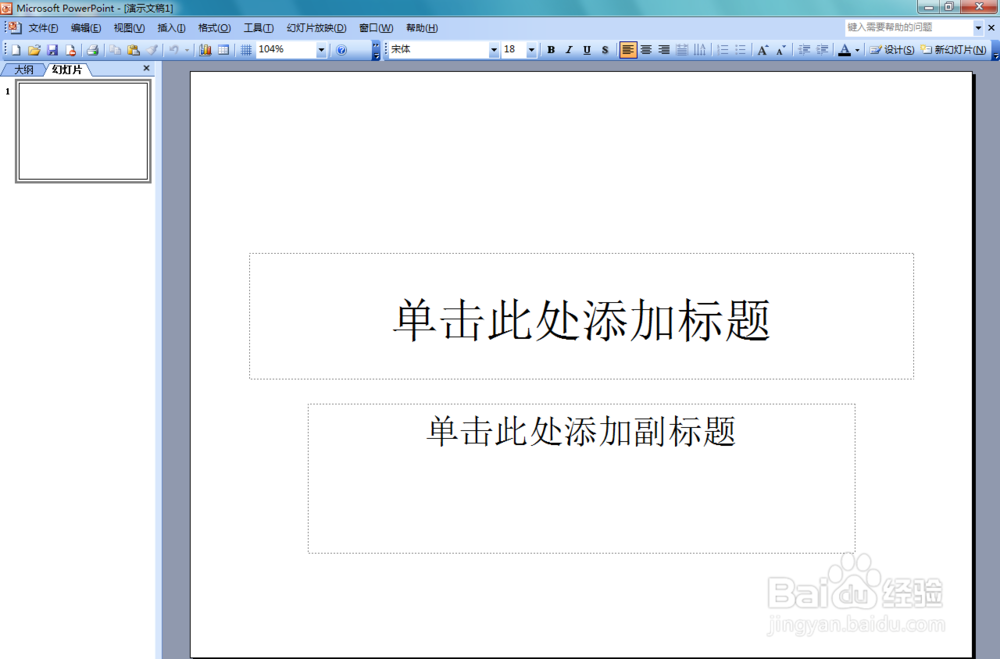This screenshot has width=1000, height=659.
Task: Open the font size dropdown
Action: click(x=531, y=50)
